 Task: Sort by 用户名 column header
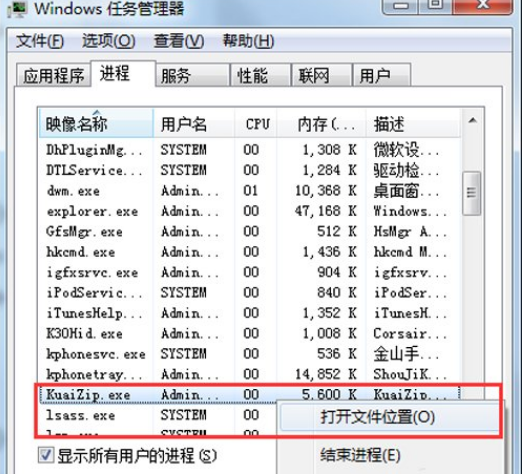(x=194, y=124)
